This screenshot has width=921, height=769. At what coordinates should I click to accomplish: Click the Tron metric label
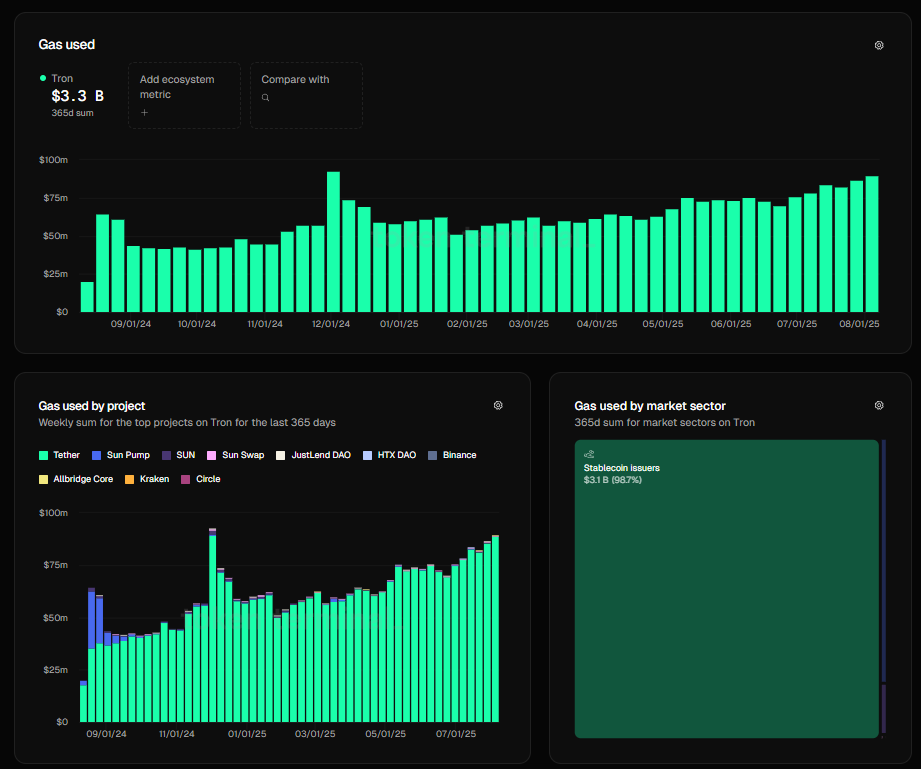coord(62,78)
